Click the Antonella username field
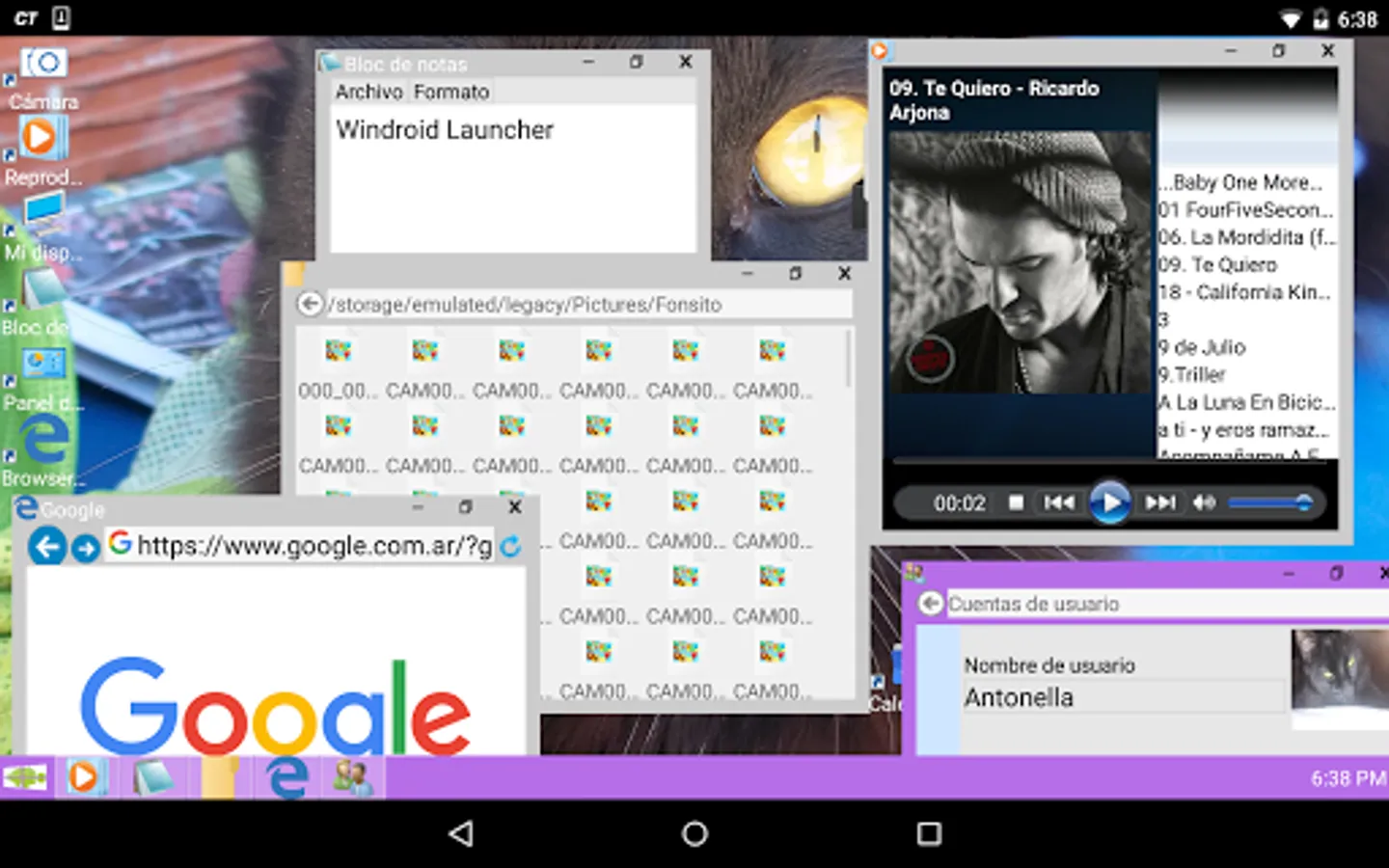 1125,697
